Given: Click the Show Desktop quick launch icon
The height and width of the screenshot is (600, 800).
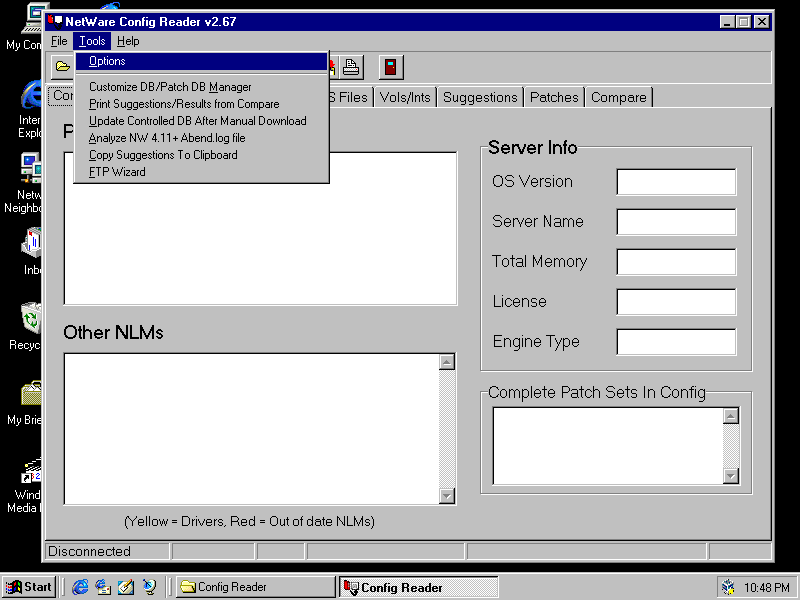Looking at the screenshot, I should coord(126,587).
